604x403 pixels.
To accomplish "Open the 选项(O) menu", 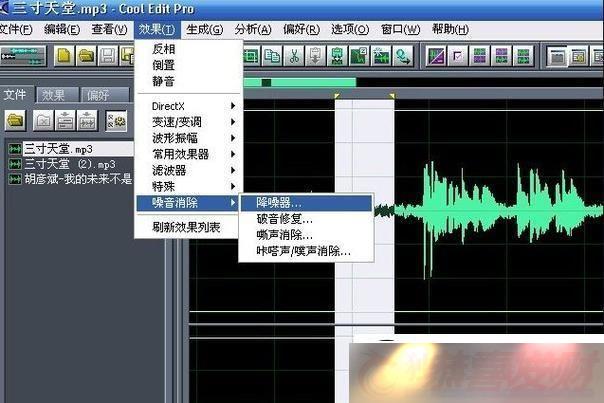I will click(x=350, y=29).
